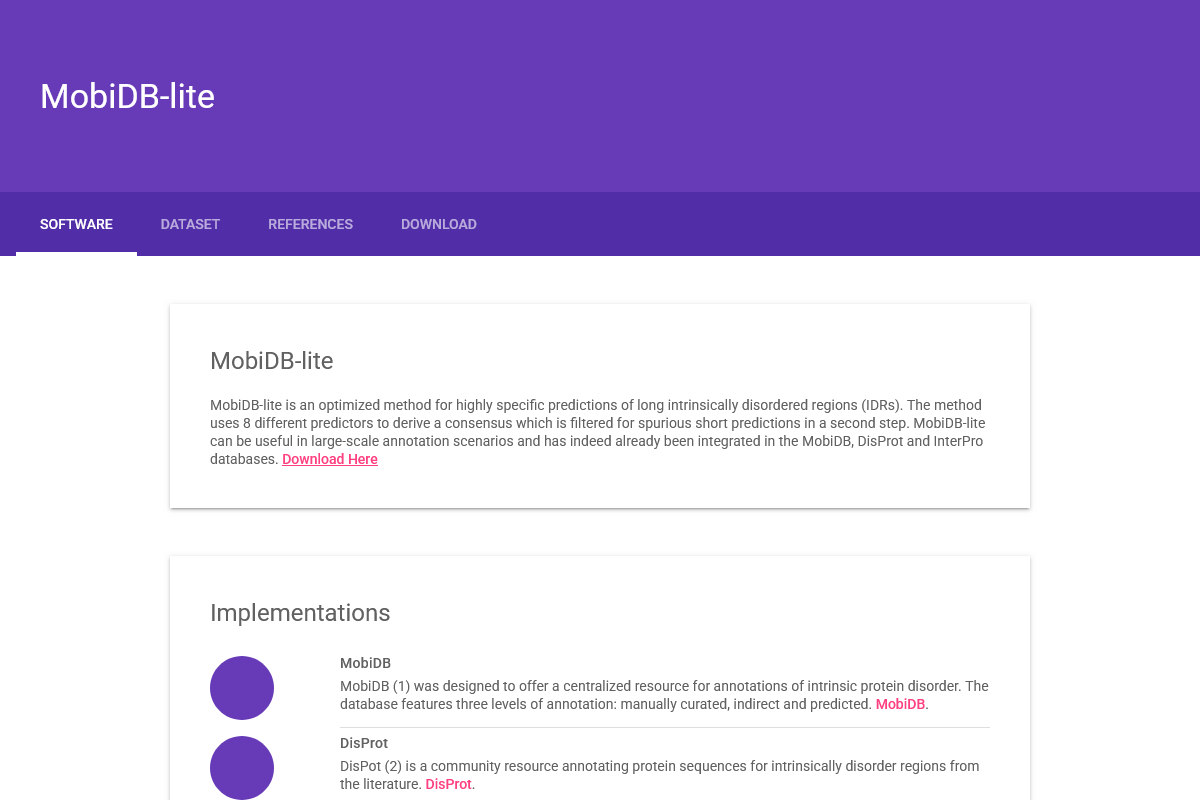Image resolution: width=1200 pixels, height=800 pixels.
Task: Open the REFERENCES tab
Action: 310,224
